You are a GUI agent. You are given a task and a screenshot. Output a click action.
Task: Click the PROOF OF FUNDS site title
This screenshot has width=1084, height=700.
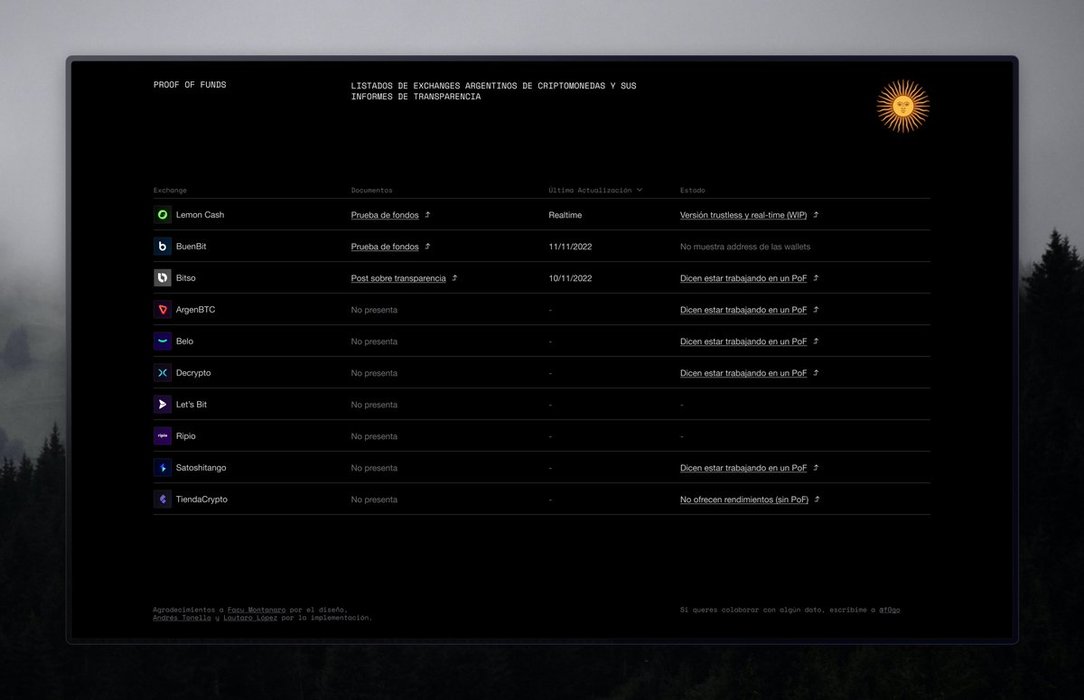tap(190, 85)
